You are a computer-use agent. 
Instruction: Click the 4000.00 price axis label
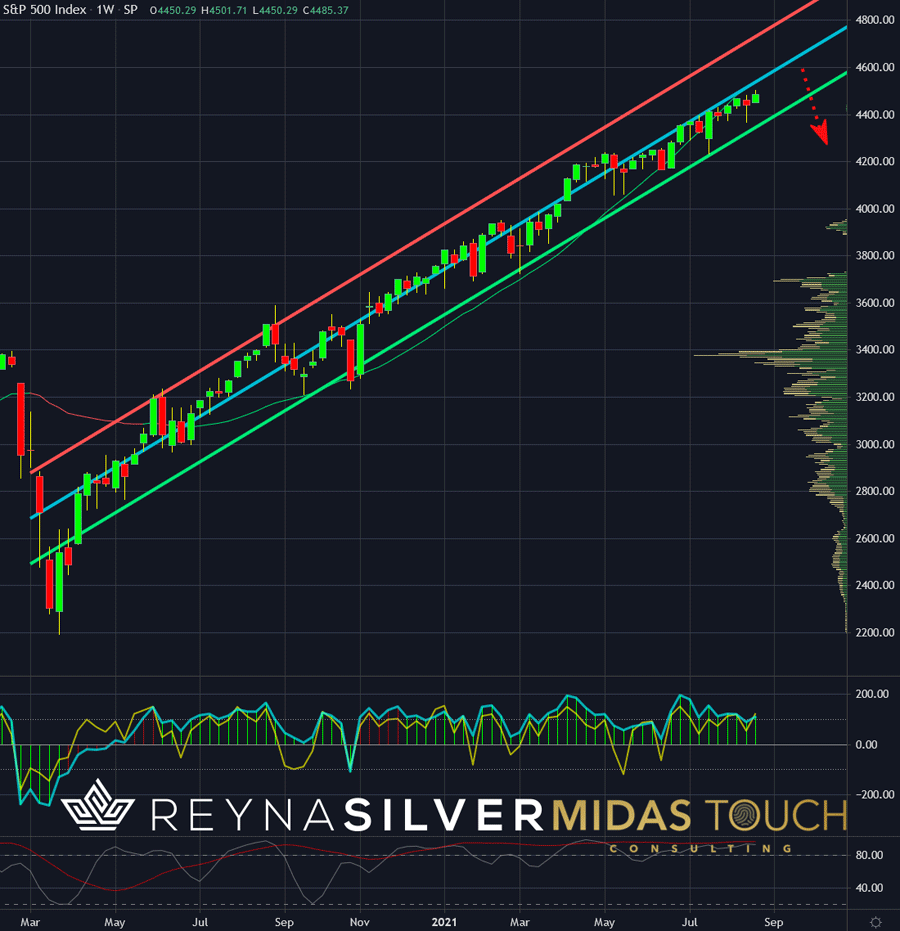(873, 209)
